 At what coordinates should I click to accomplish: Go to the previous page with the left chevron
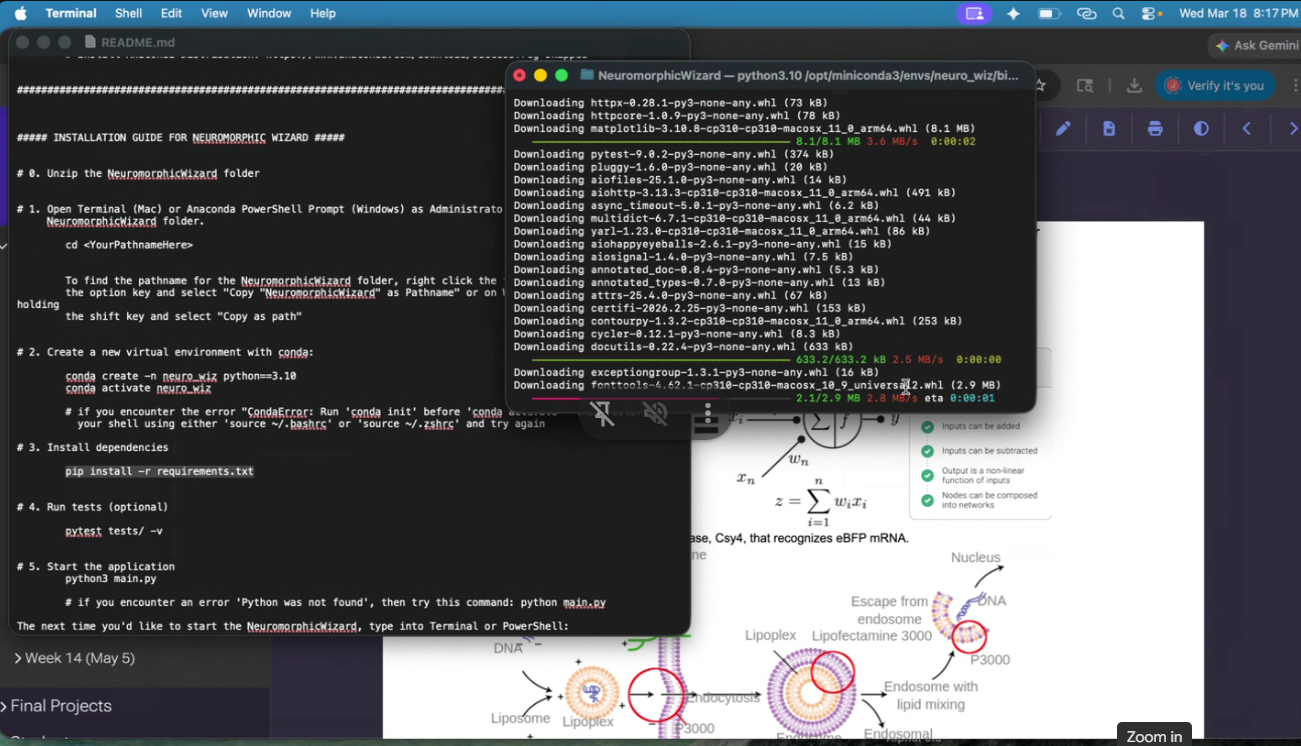coord(1247,128)
